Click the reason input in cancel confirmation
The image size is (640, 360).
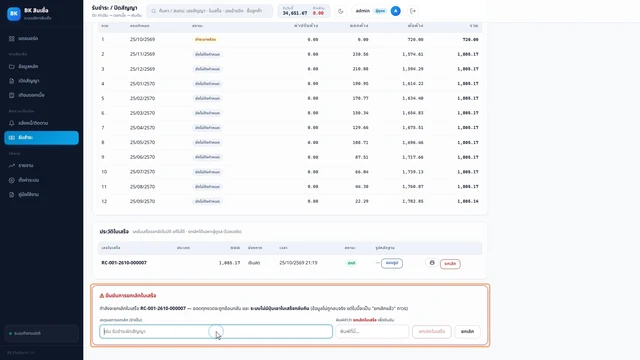[216, 331]
